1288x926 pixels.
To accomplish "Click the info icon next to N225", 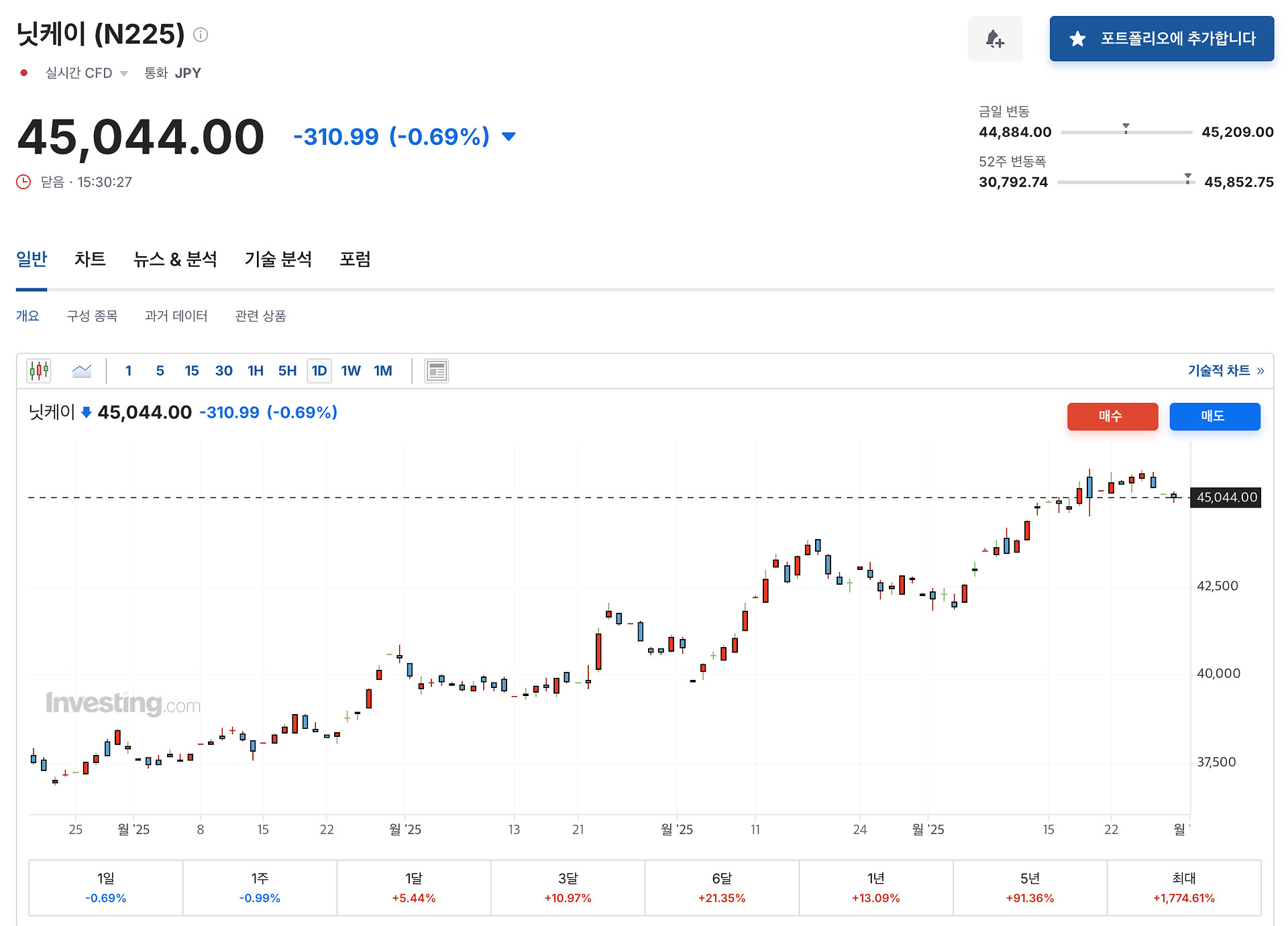I will 201,35.
